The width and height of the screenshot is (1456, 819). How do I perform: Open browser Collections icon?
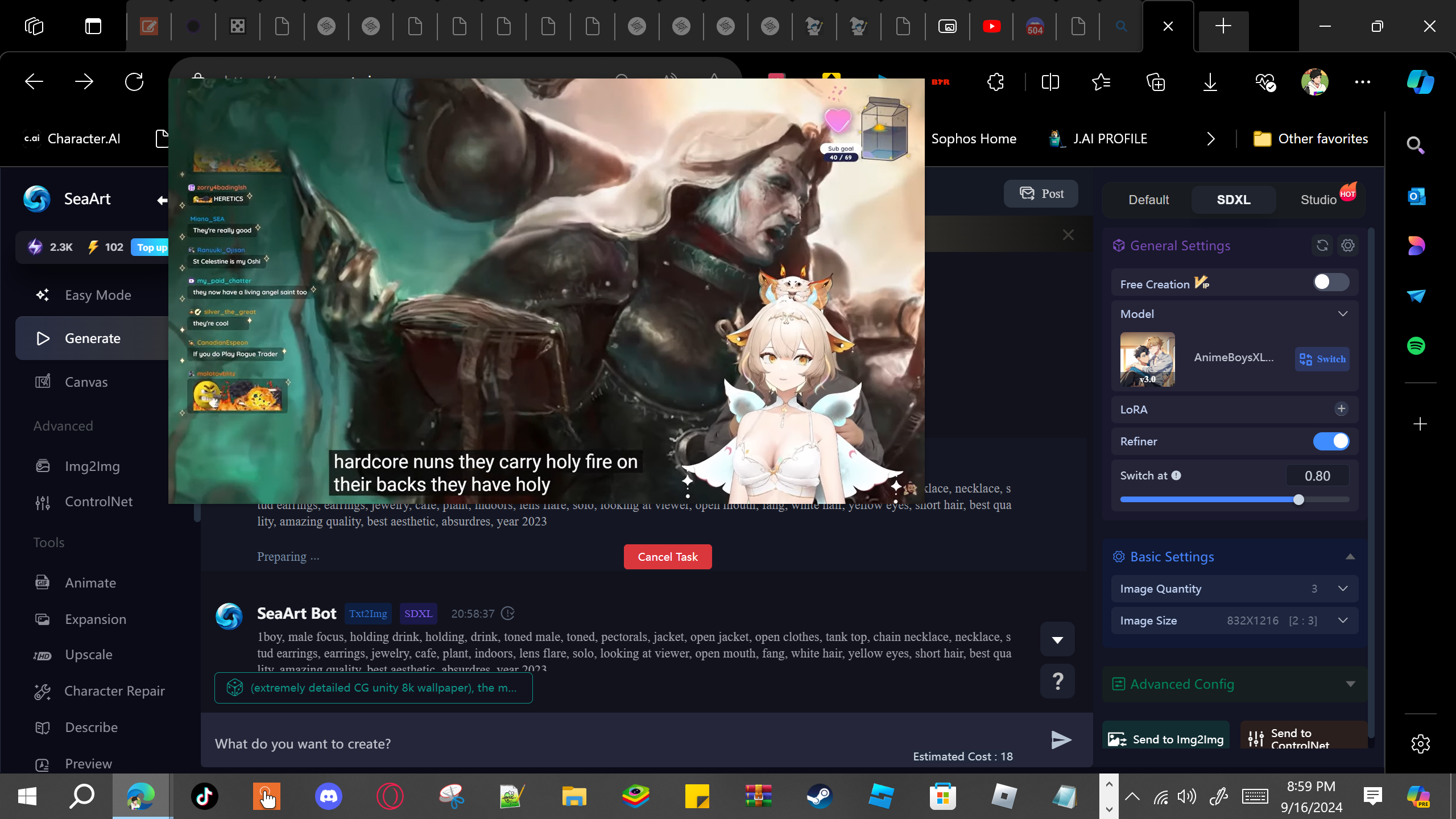1156,82
